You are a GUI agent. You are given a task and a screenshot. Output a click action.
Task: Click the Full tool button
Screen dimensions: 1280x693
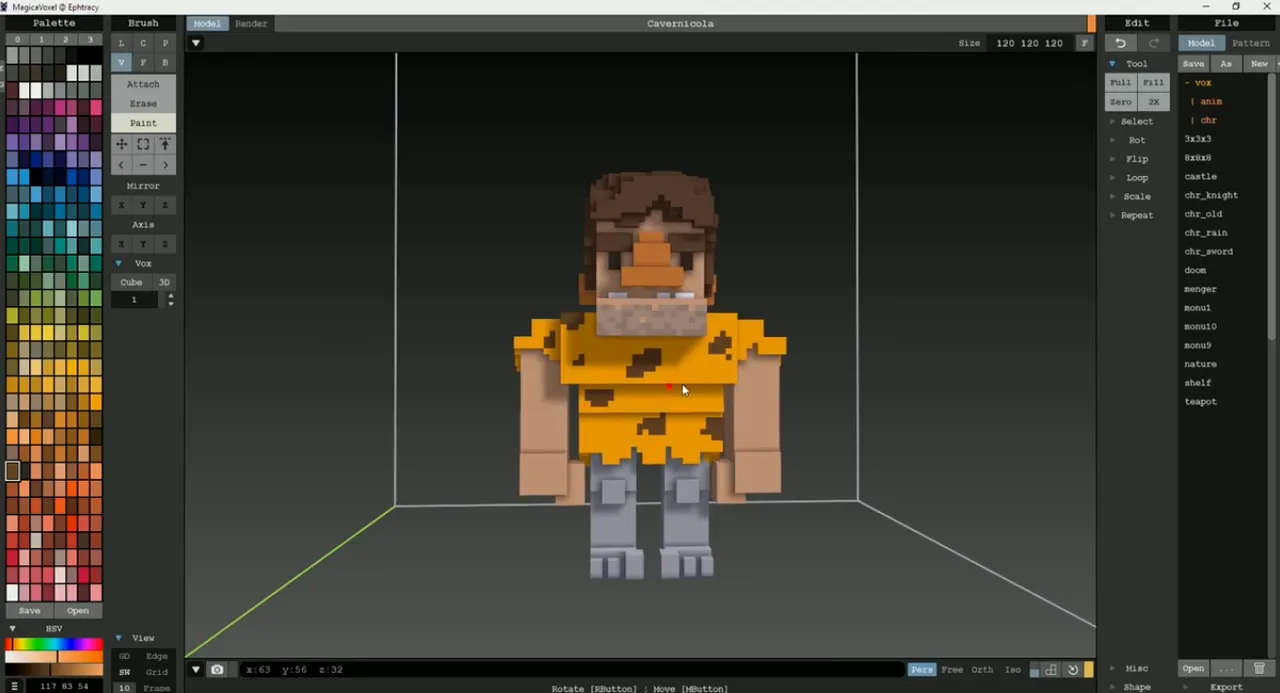click(1121, 83)
